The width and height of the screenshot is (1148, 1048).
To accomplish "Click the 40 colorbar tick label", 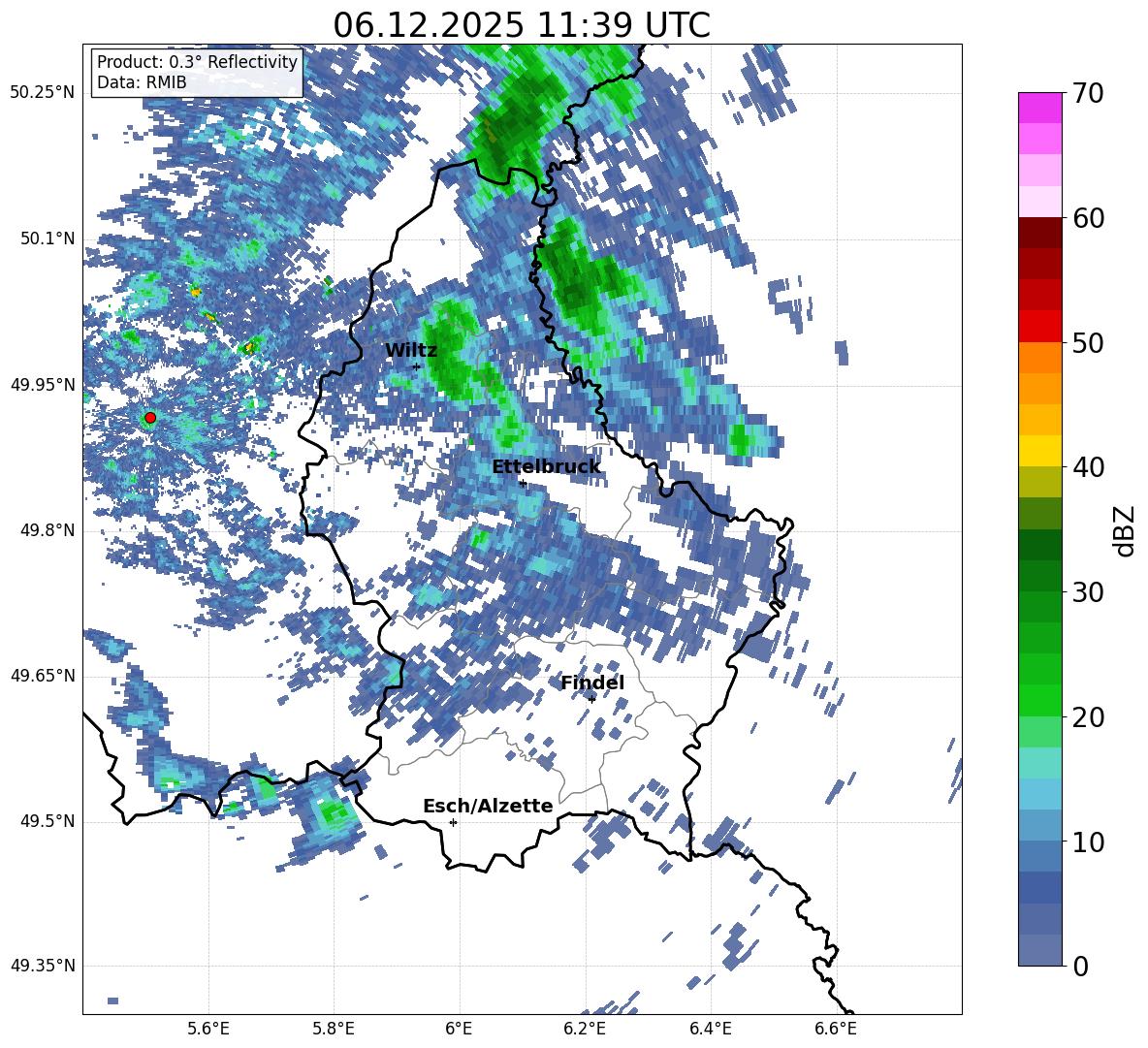I will 1088,467.
